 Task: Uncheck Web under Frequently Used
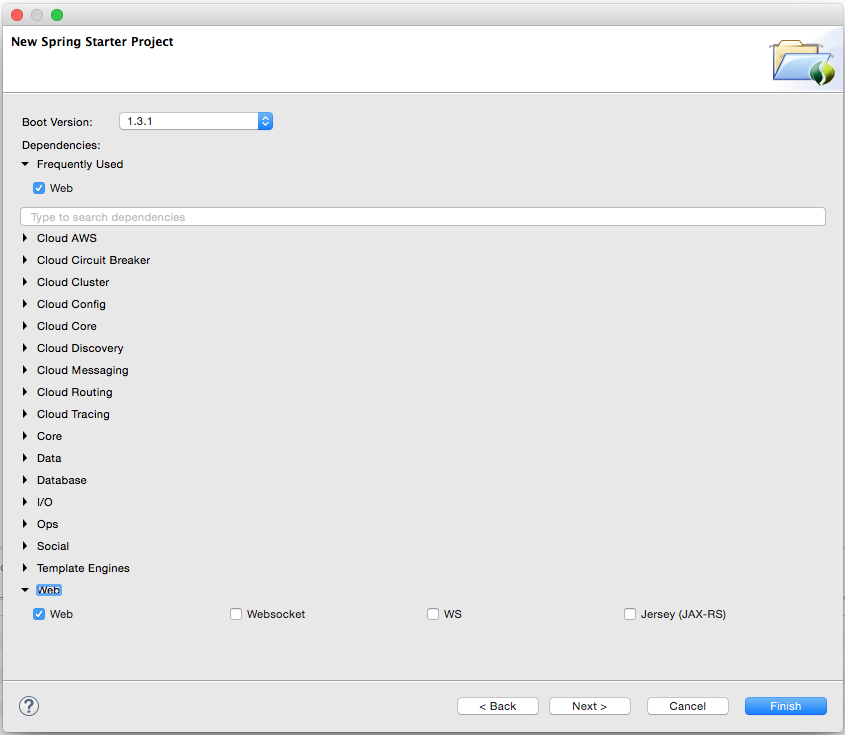coord(39,188)
